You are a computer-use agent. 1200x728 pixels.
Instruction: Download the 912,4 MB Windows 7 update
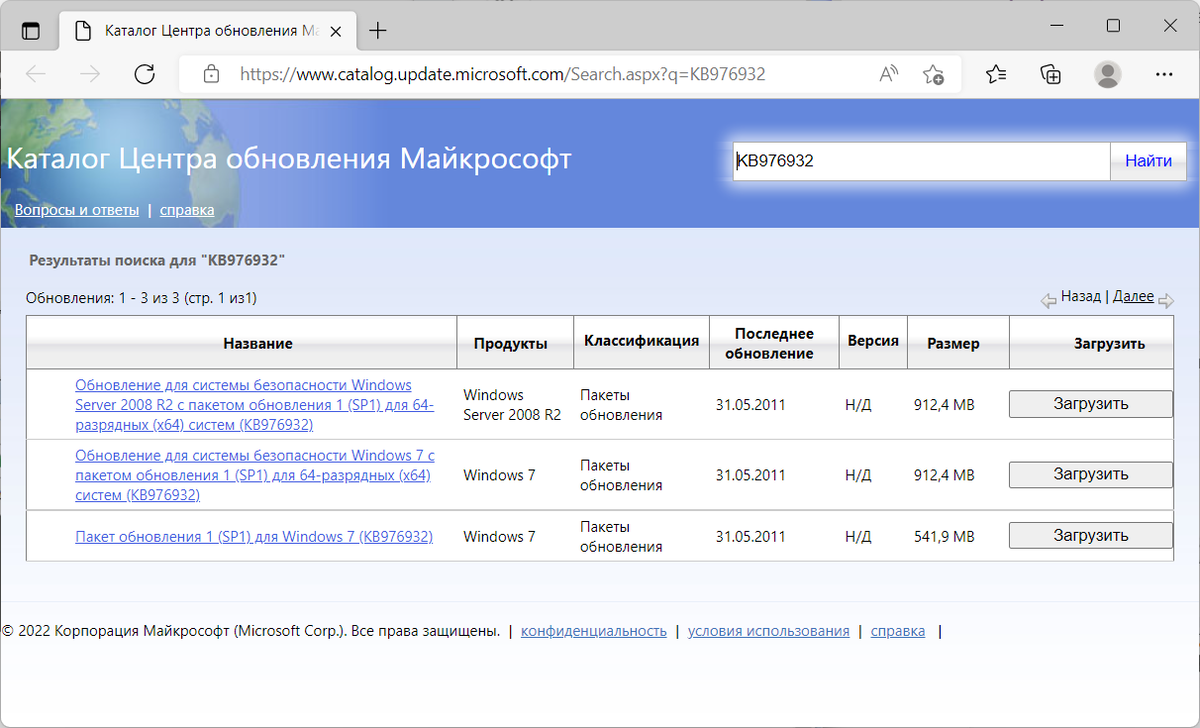1090,474
